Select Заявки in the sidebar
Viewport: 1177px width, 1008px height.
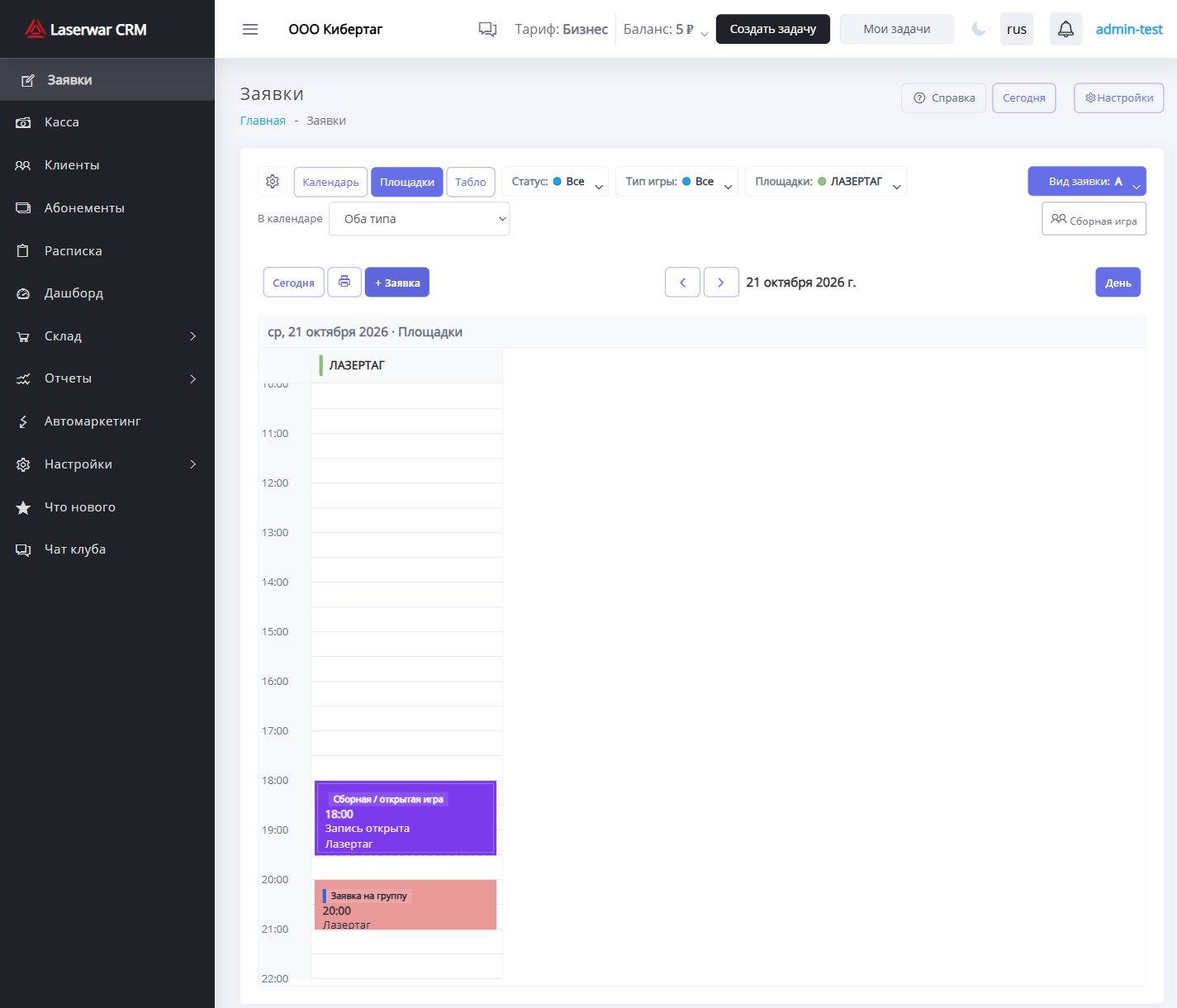click(x=107, y=80)
